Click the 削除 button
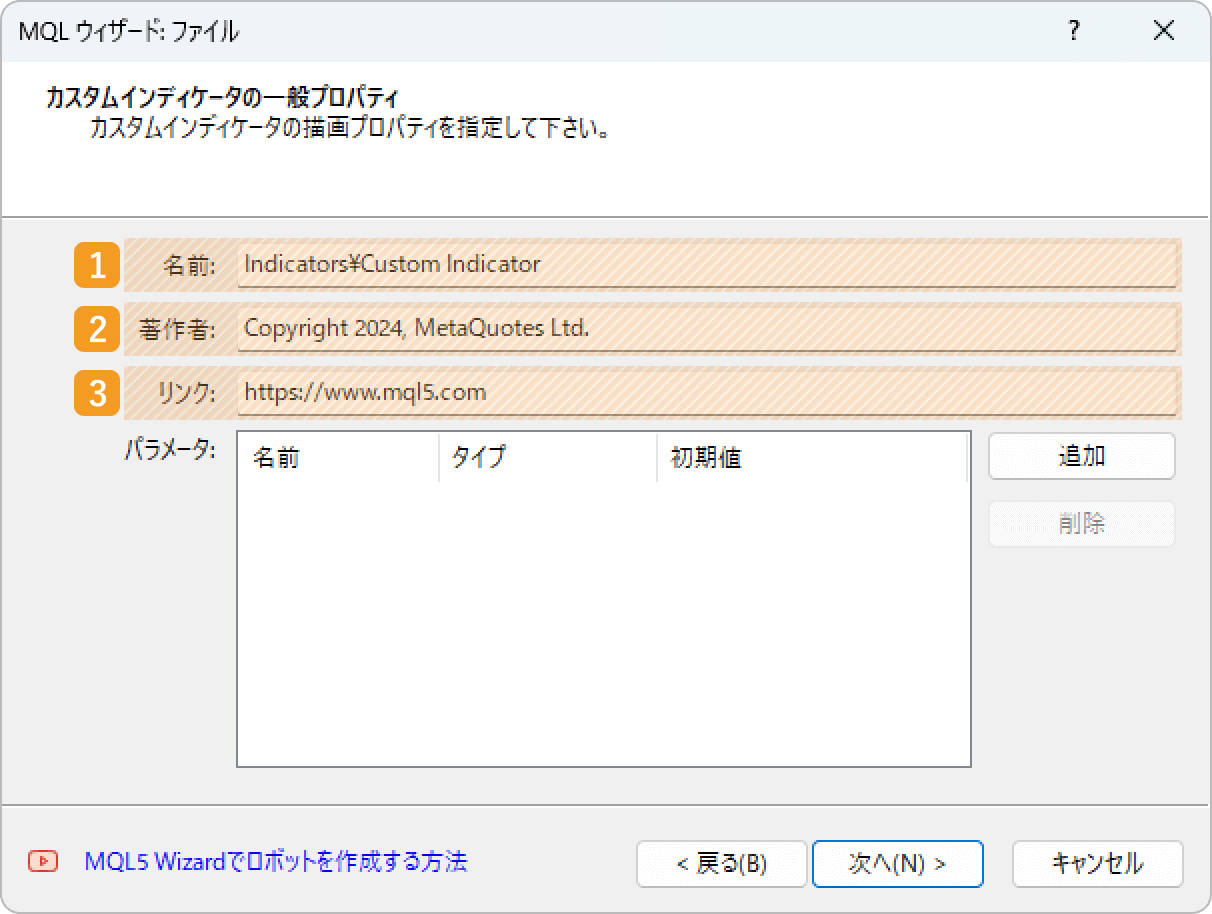 [1082, 524]
